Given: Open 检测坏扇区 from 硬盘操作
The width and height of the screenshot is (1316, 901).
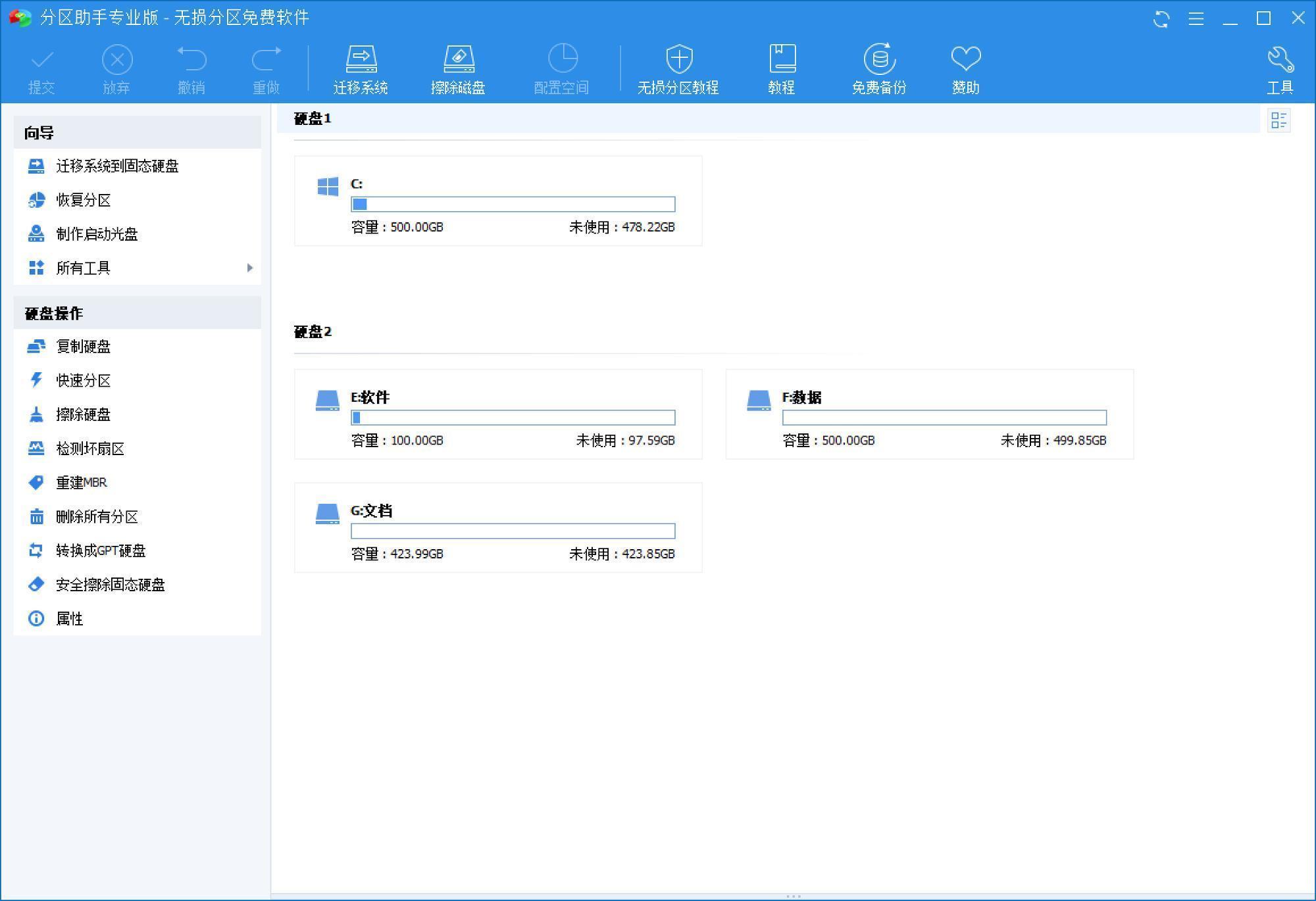Looking at the screenshot, I should tap(91, 449).
